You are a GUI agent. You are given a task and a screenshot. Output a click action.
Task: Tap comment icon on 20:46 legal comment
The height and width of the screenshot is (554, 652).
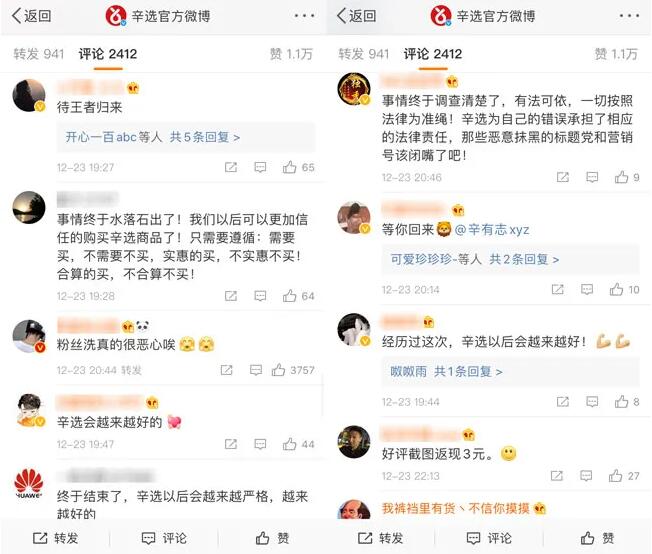pos(592,177)
